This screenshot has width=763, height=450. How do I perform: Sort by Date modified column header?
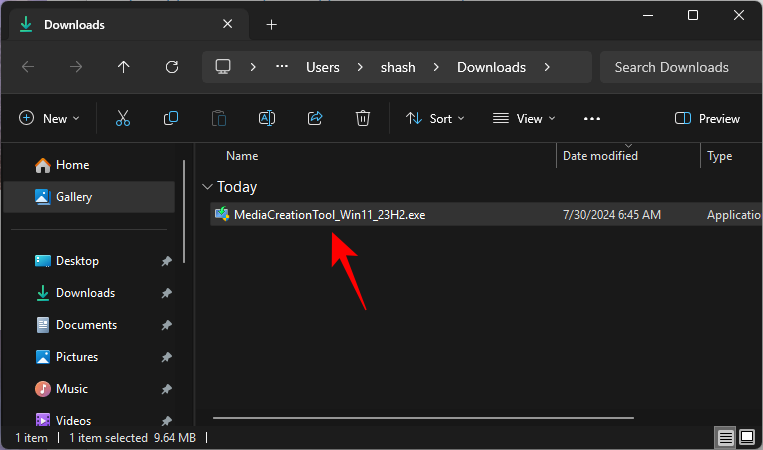600,156
